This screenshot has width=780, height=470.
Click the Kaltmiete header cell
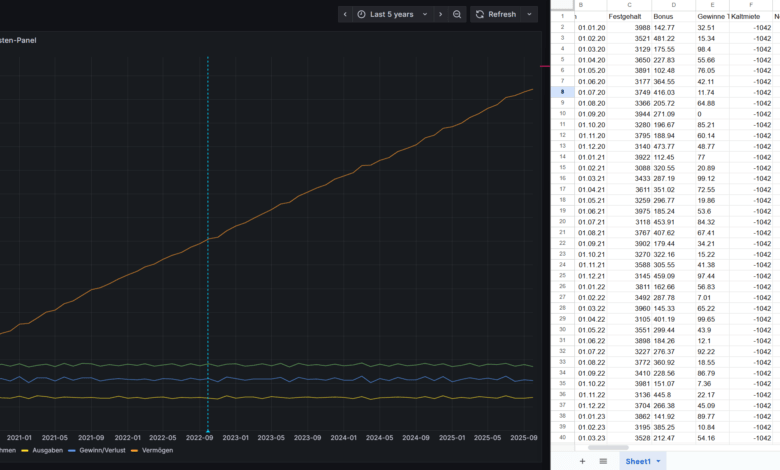point(746,16)
